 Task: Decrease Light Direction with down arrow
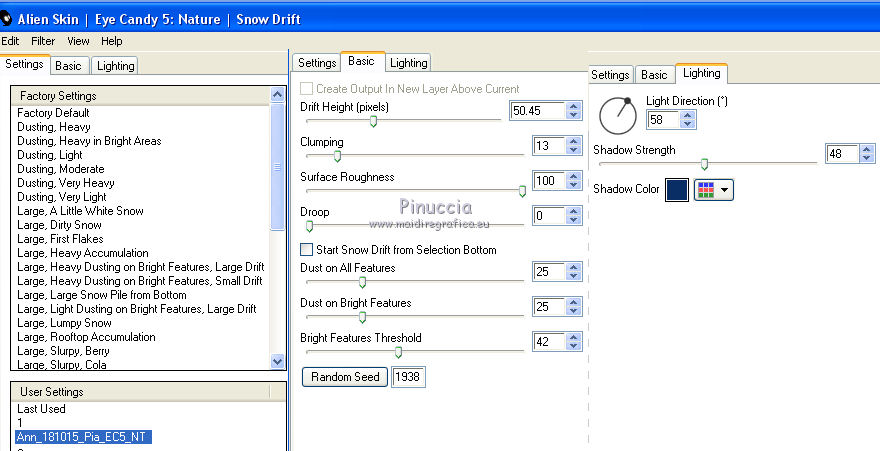[688, 123]
